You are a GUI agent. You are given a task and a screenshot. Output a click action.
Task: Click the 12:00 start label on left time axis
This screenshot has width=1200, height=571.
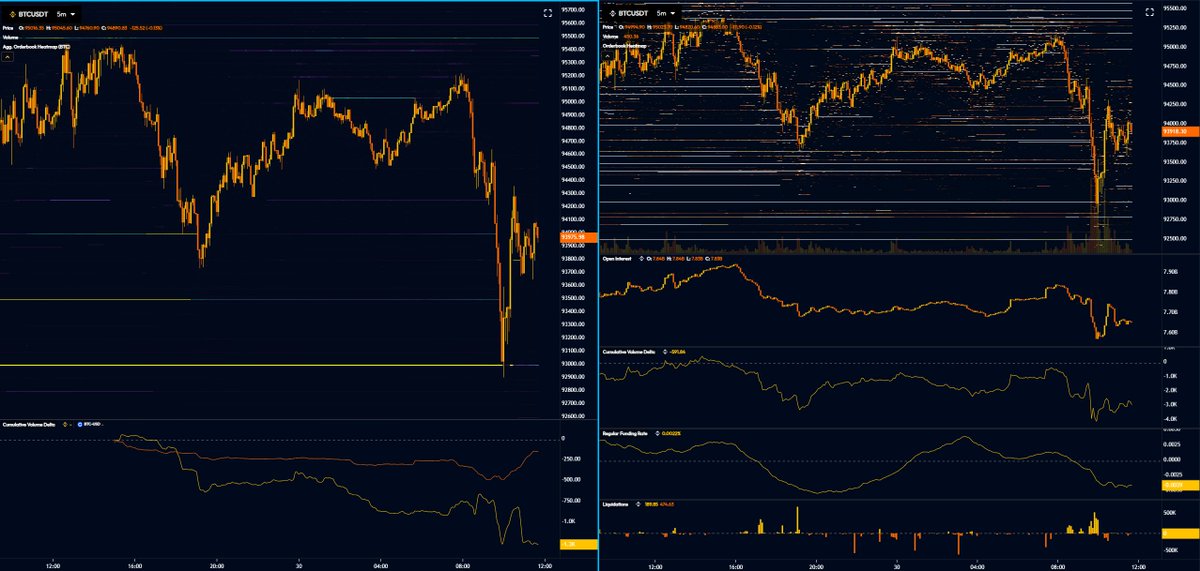(54, 565)
